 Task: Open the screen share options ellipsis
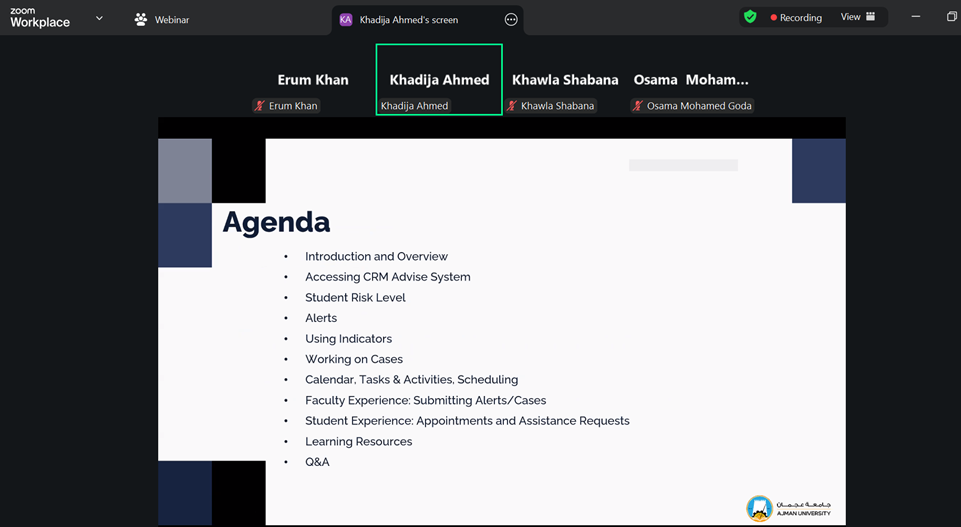pyautogui.click(x=511, y=19)
